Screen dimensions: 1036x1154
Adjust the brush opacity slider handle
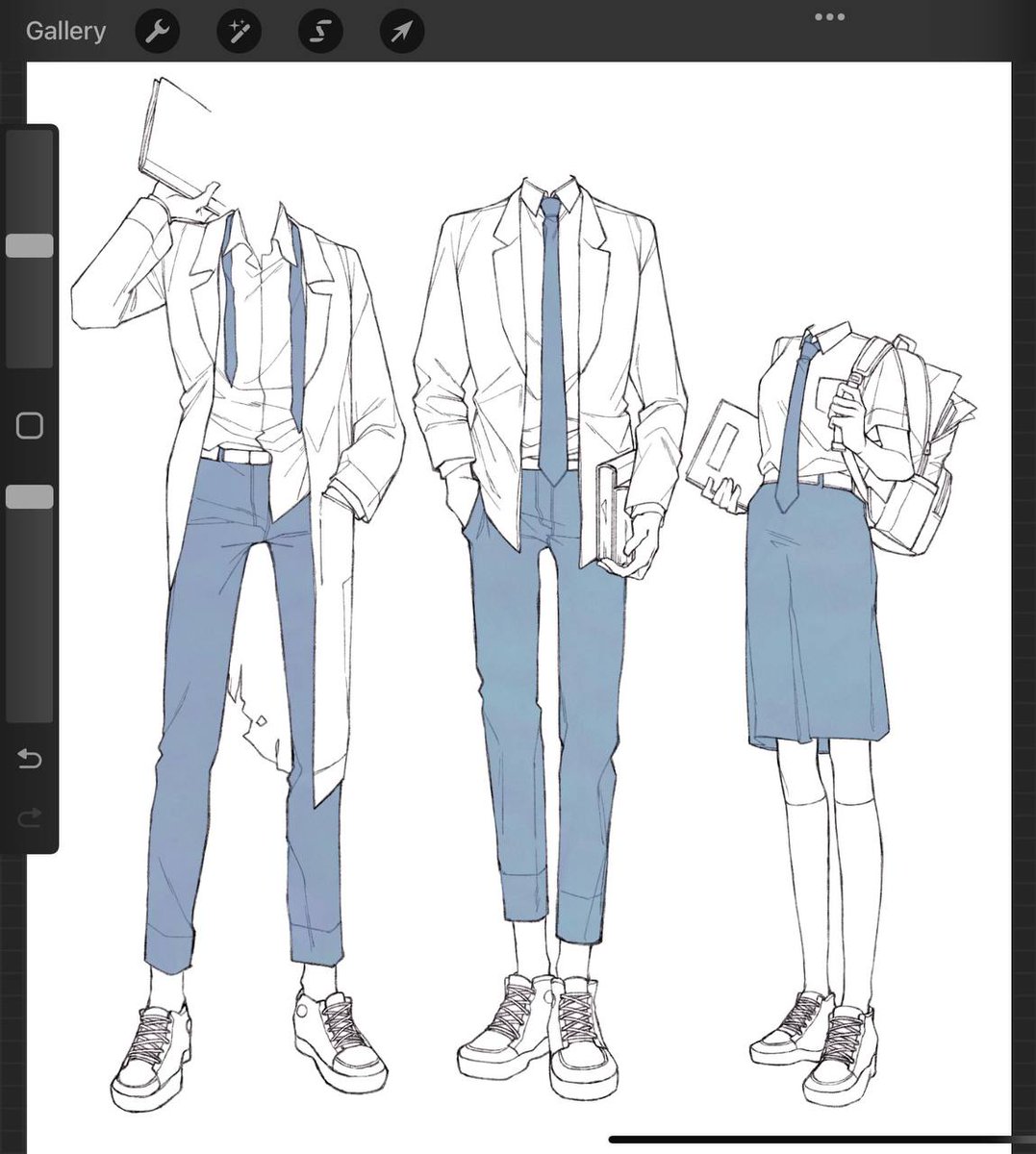point(30,497)
